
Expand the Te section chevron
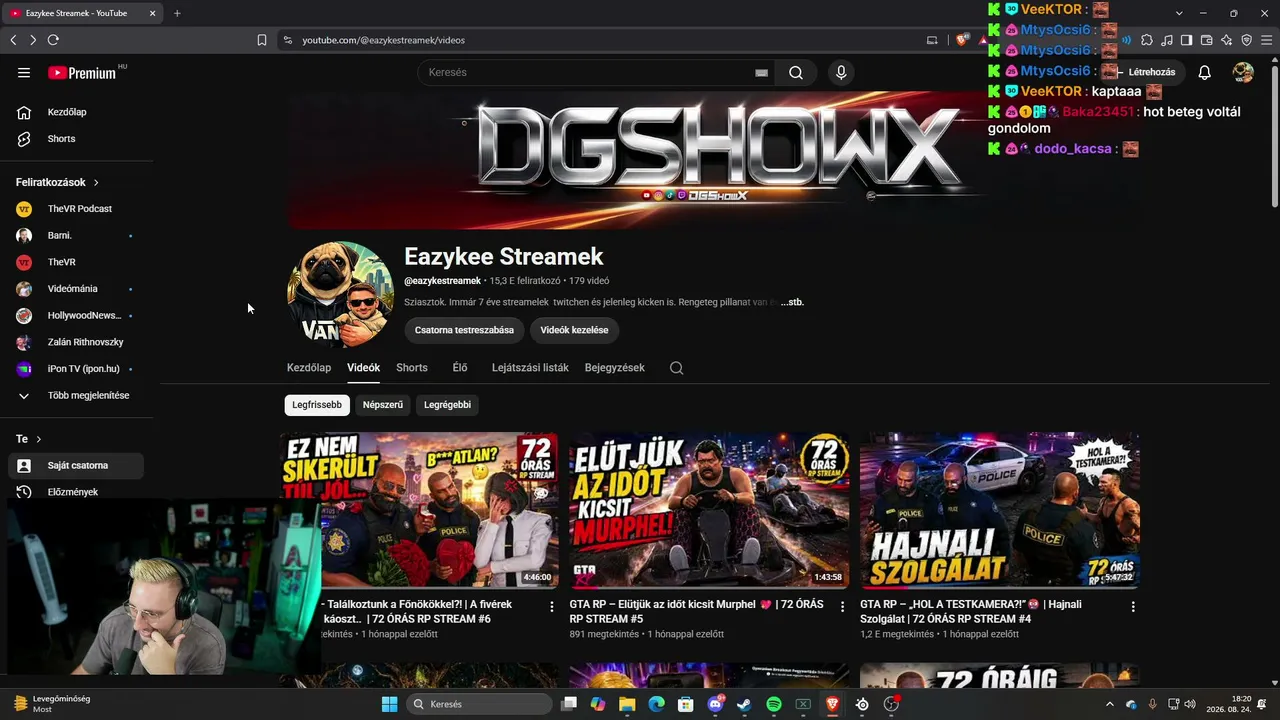(39, 439)
